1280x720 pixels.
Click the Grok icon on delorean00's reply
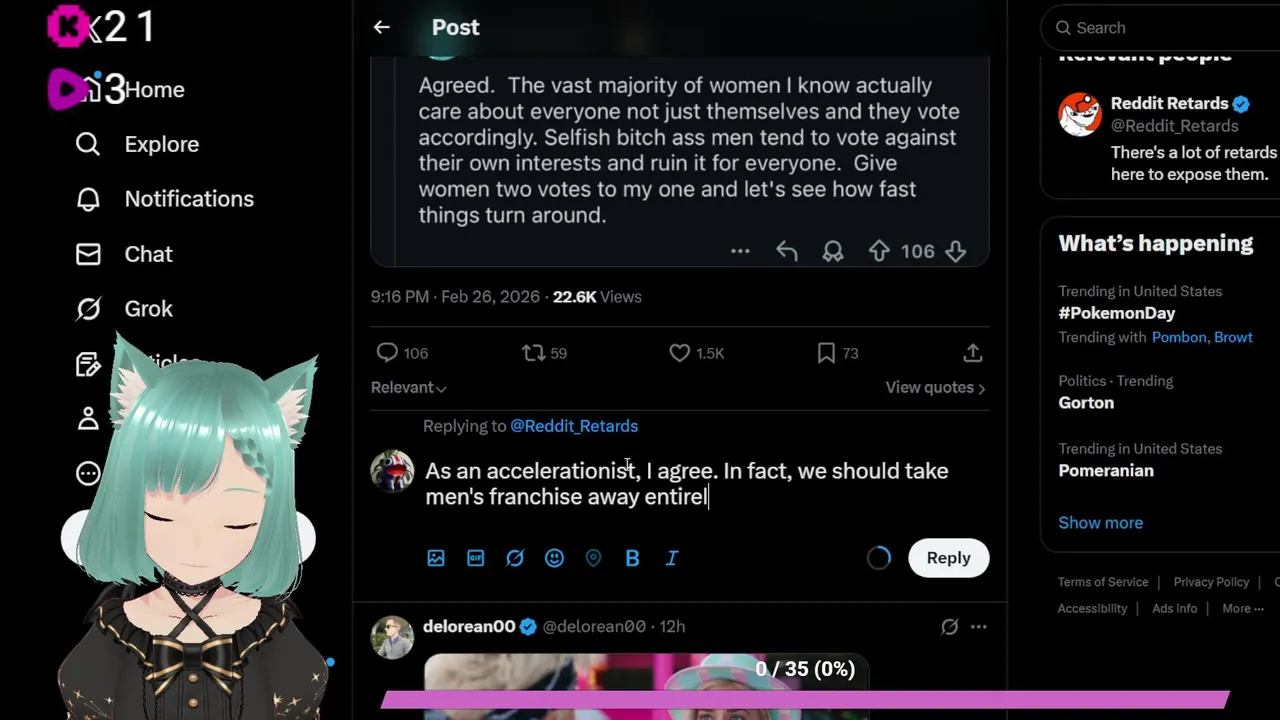tap(949, 627)
